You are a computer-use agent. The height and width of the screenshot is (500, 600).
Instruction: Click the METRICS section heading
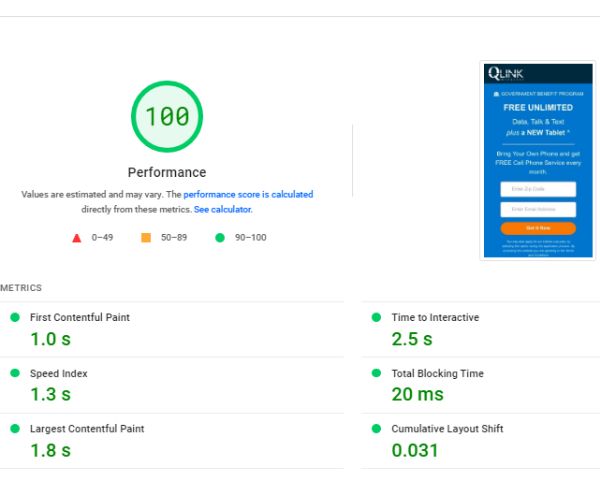point(21,288)
